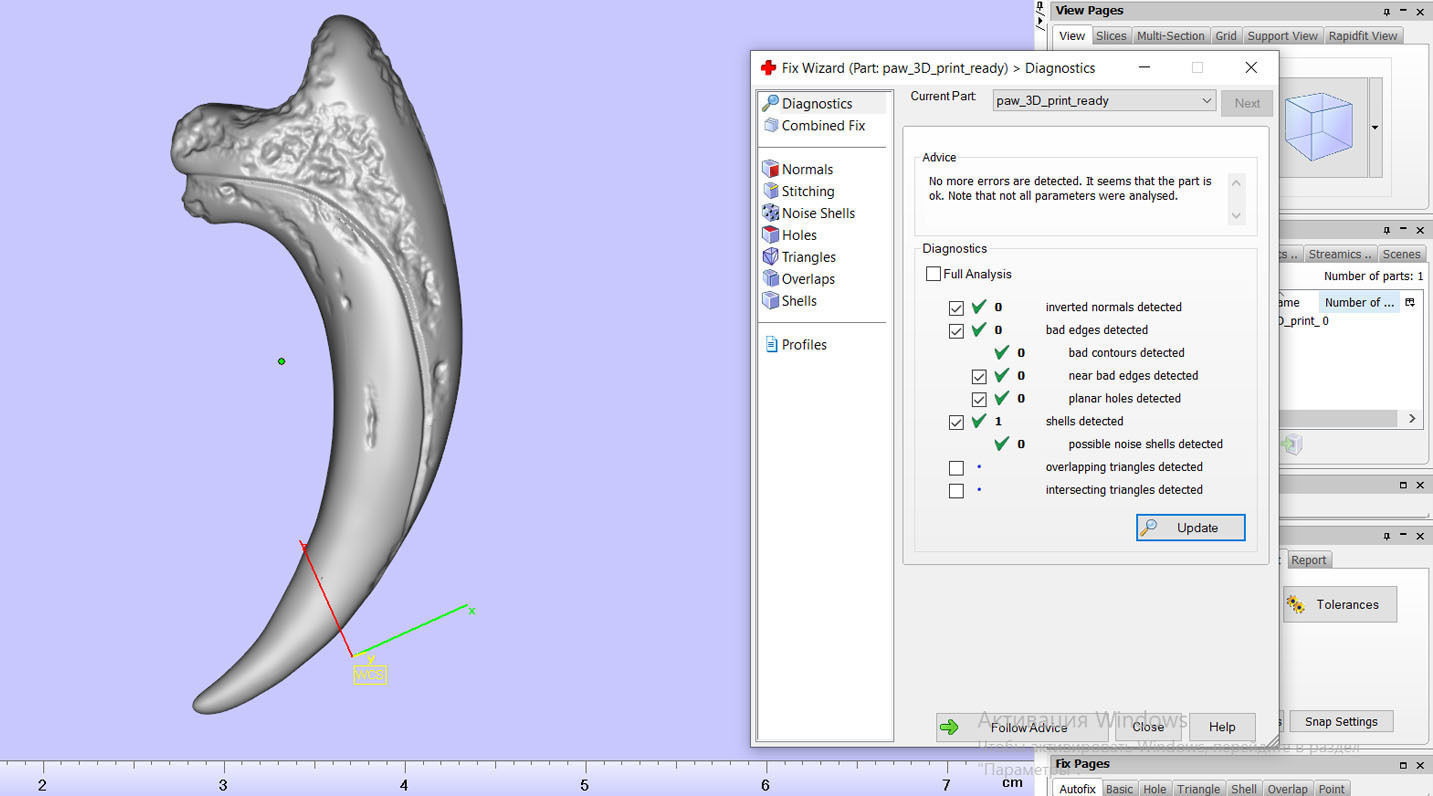
Task: Click the "Number of ..." column header
Action: [x=1359, y=302]
